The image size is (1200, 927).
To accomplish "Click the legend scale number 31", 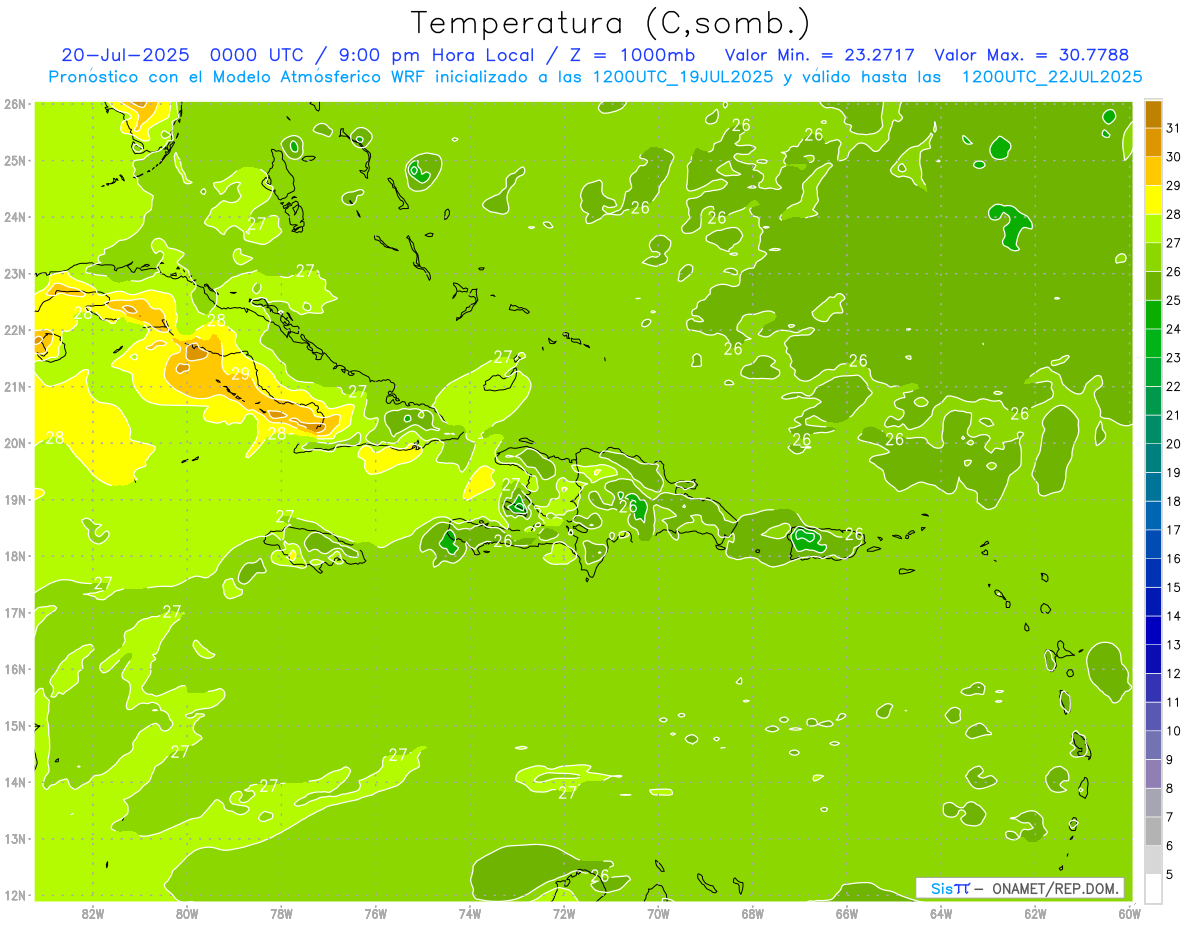I will [1173, 128].
